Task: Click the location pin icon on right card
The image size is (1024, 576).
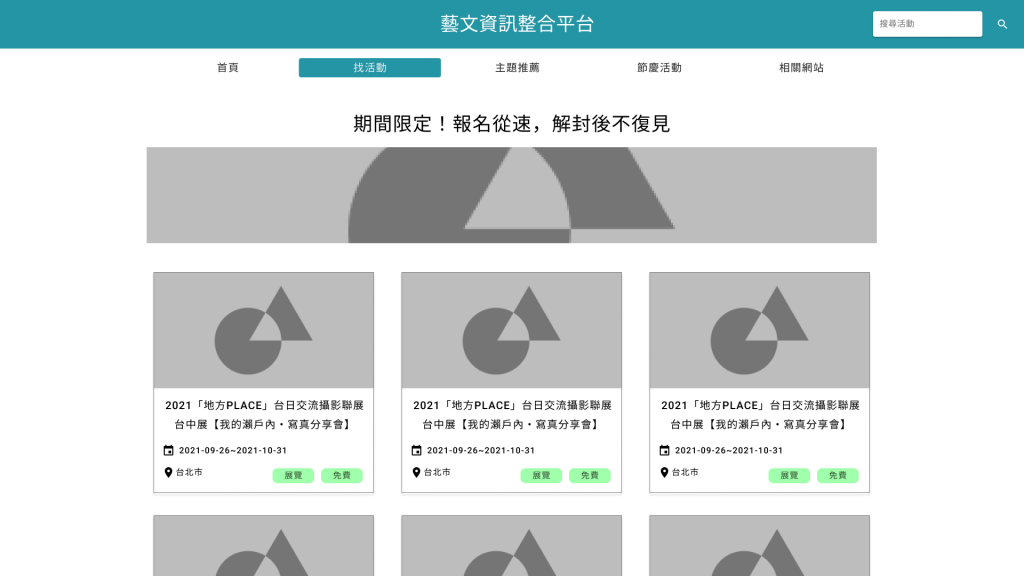Action: (664, 472)
